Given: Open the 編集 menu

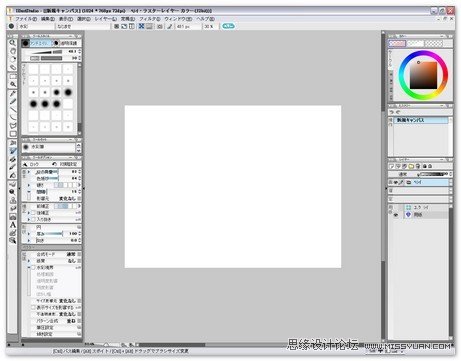Looking at the screenshot, I should tap(47, 19).
